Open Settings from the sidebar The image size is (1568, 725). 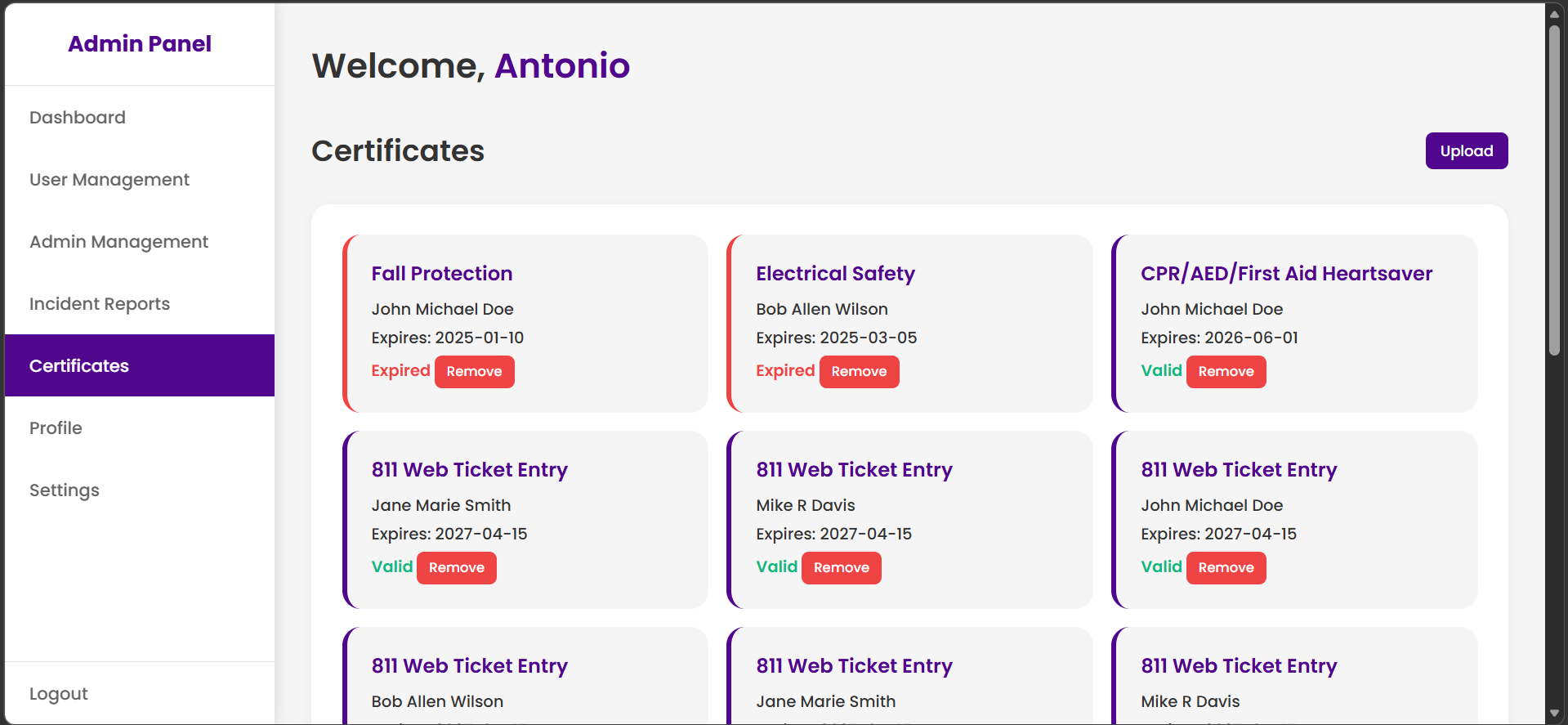tap(65, 490)
